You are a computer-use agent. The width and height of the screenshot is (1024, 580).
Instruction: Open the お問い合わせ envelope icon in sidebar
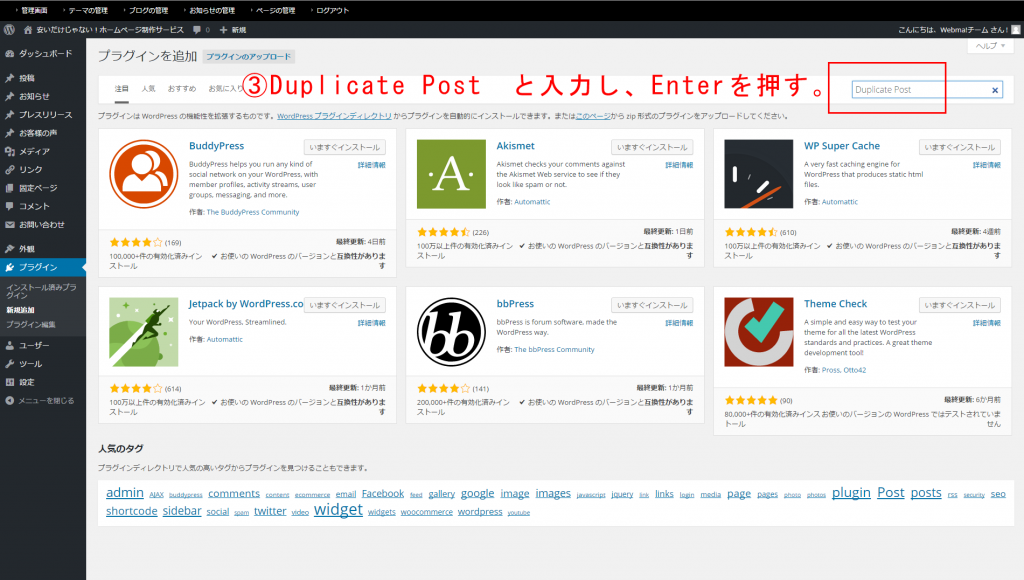coord(10,225)
